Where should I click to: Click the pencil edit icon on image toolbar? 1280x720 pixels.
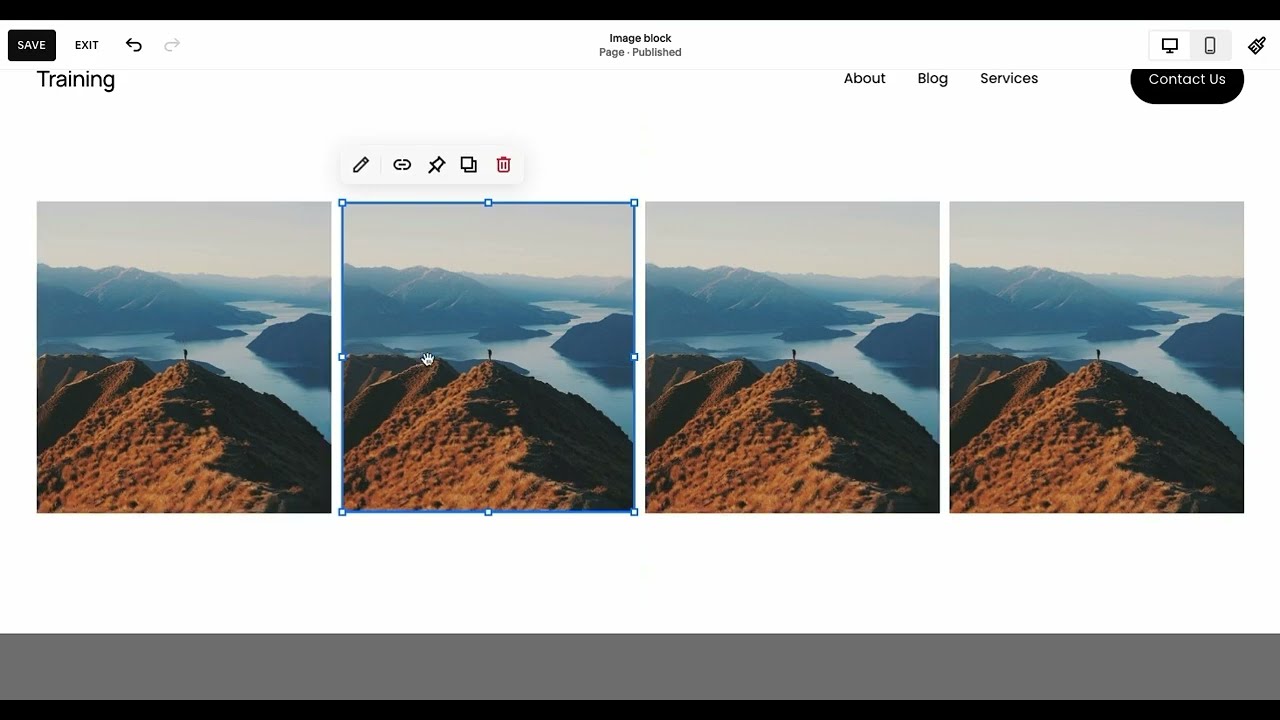361,165
